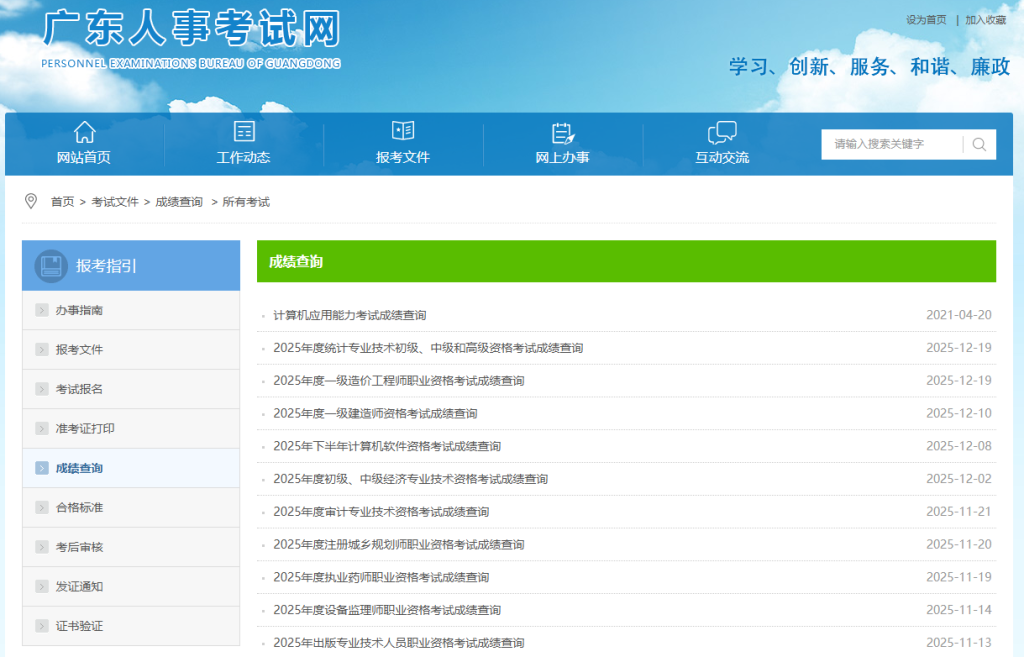Open 互动交流 using the chat bubble icon

click(722, 131)
